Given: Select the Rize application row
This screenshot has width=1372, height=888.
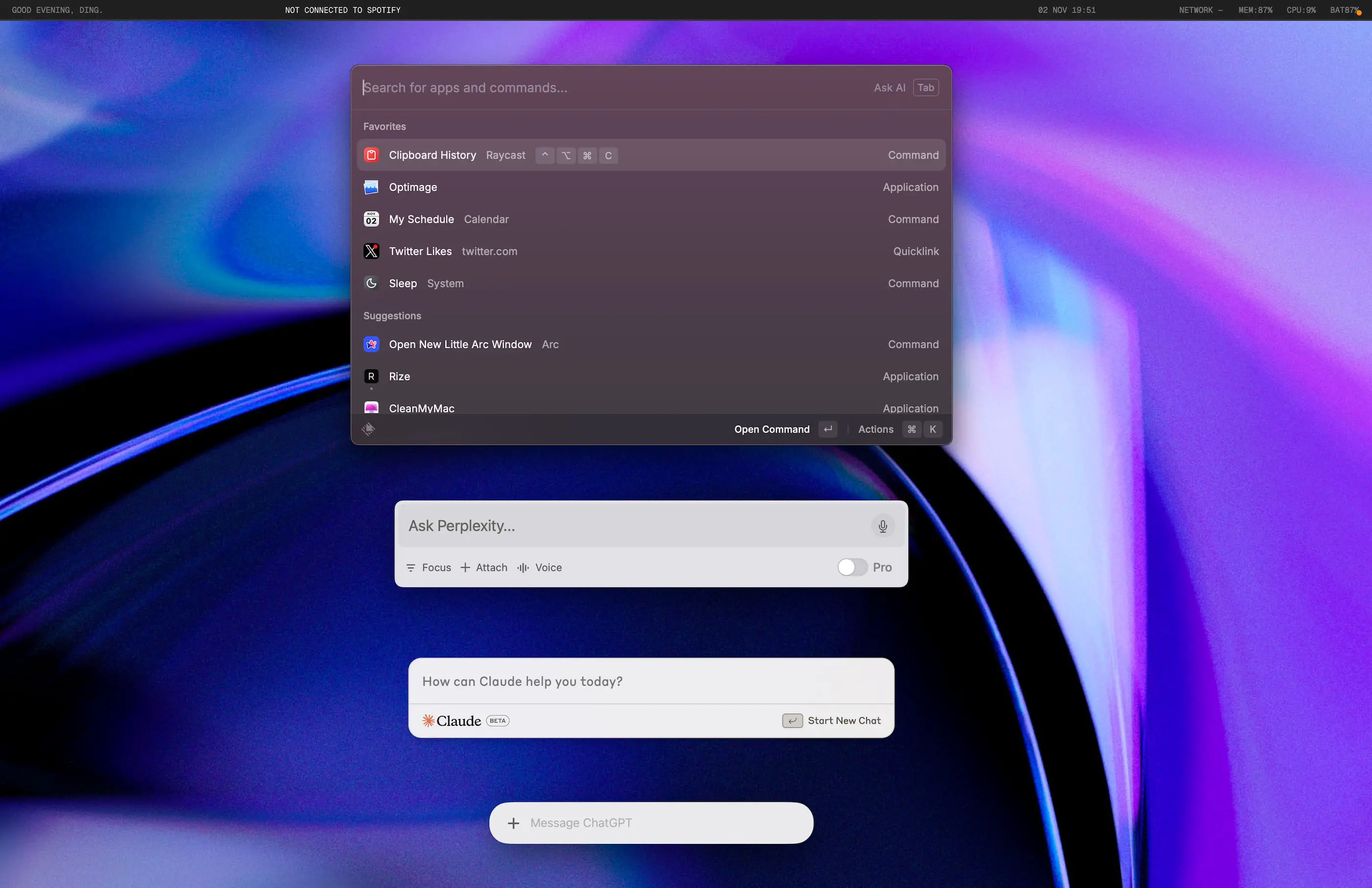Looking at the screenshot, I should [651, 376].
